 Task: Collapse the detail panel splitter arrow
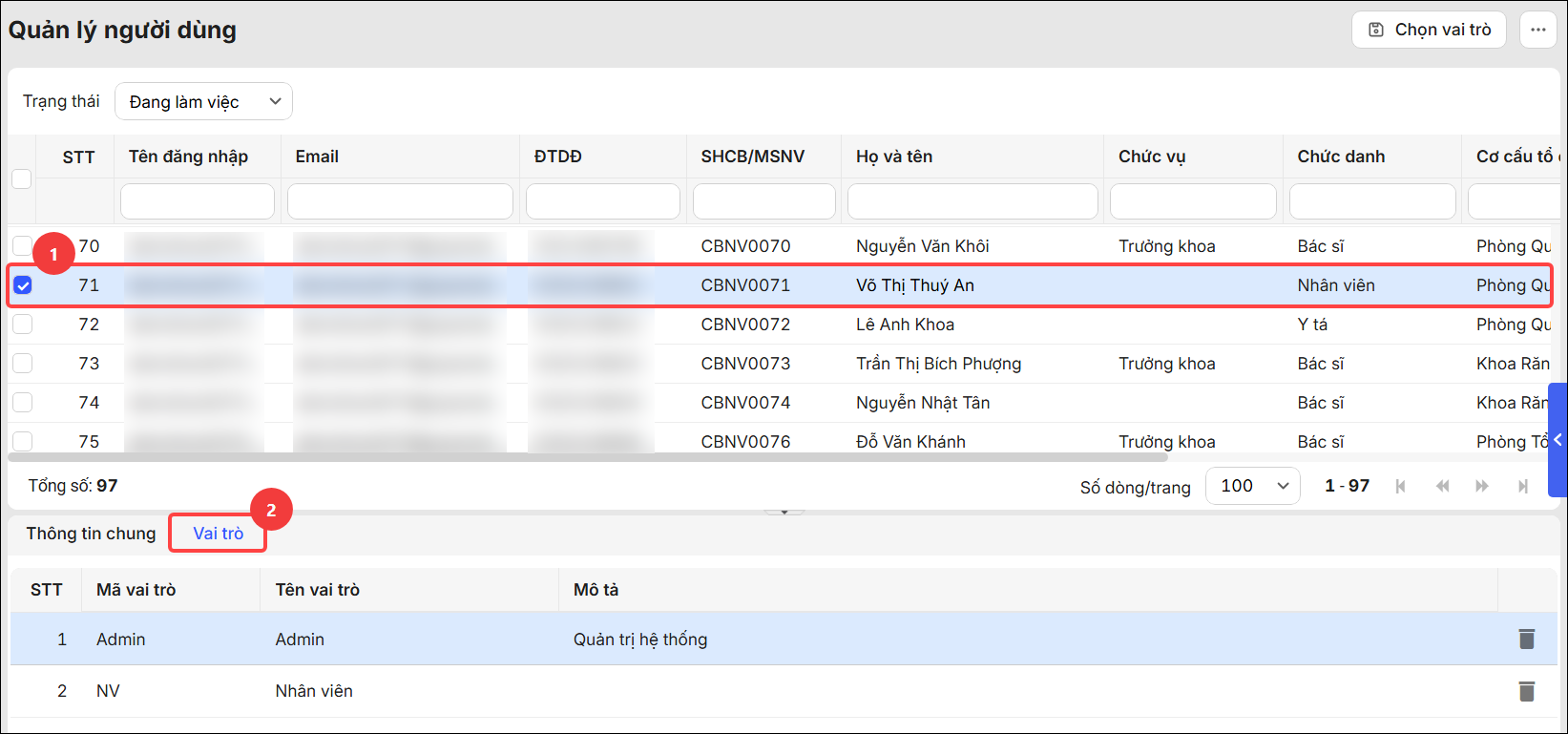click(x=784, y=512)
